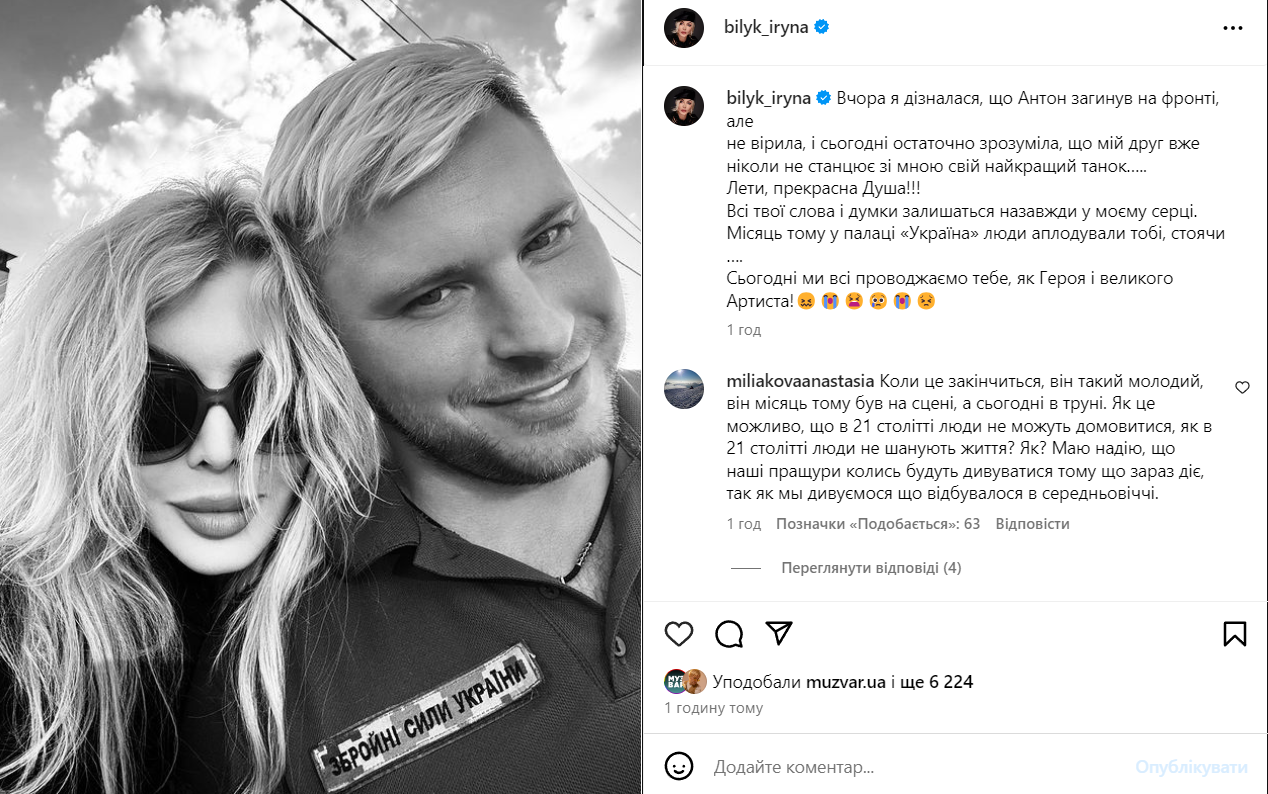Open muzvar.ua profile from likes line
Image resolution: width=1268 pixels, height=794 pixels.
point(847,682)
